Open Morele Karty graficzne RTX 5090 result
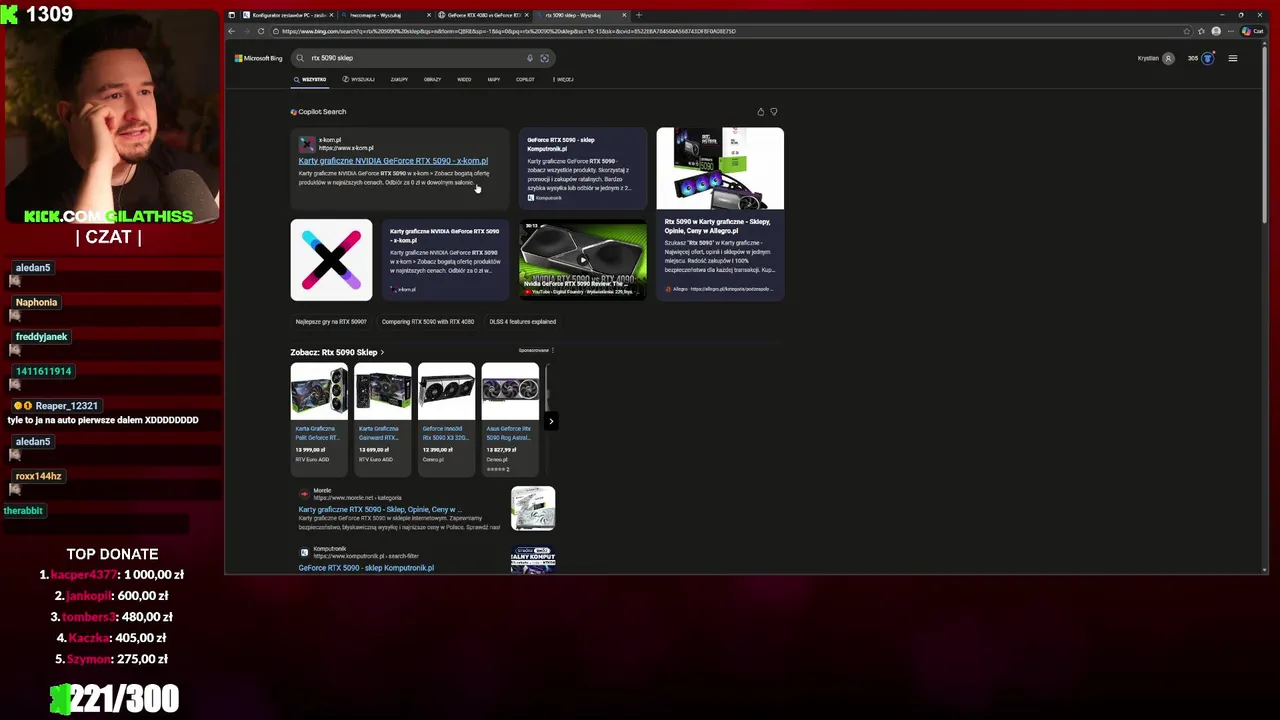 380,509
